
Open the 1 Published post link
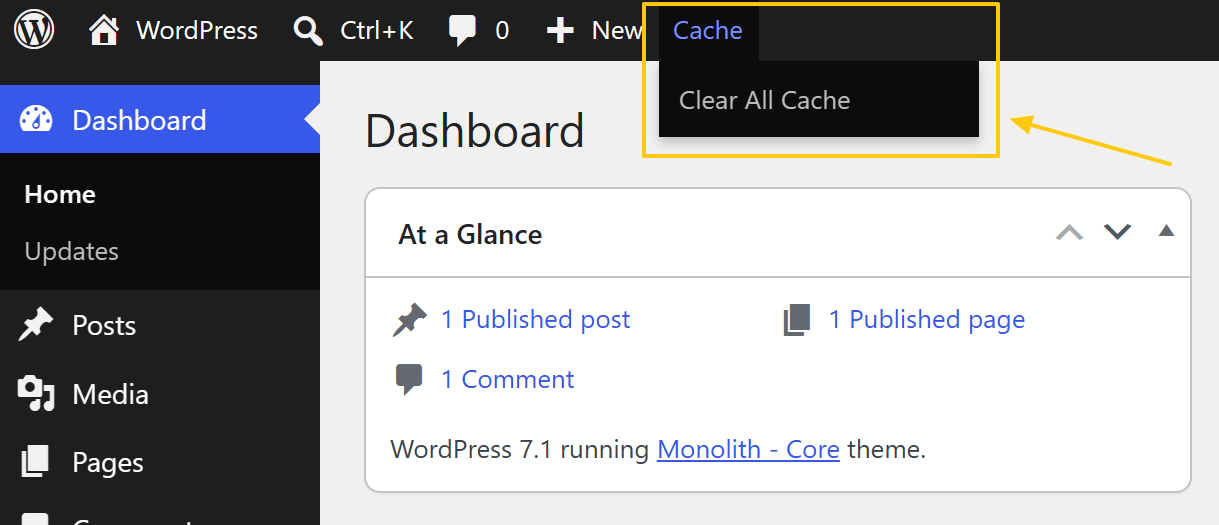coord(536,319)
